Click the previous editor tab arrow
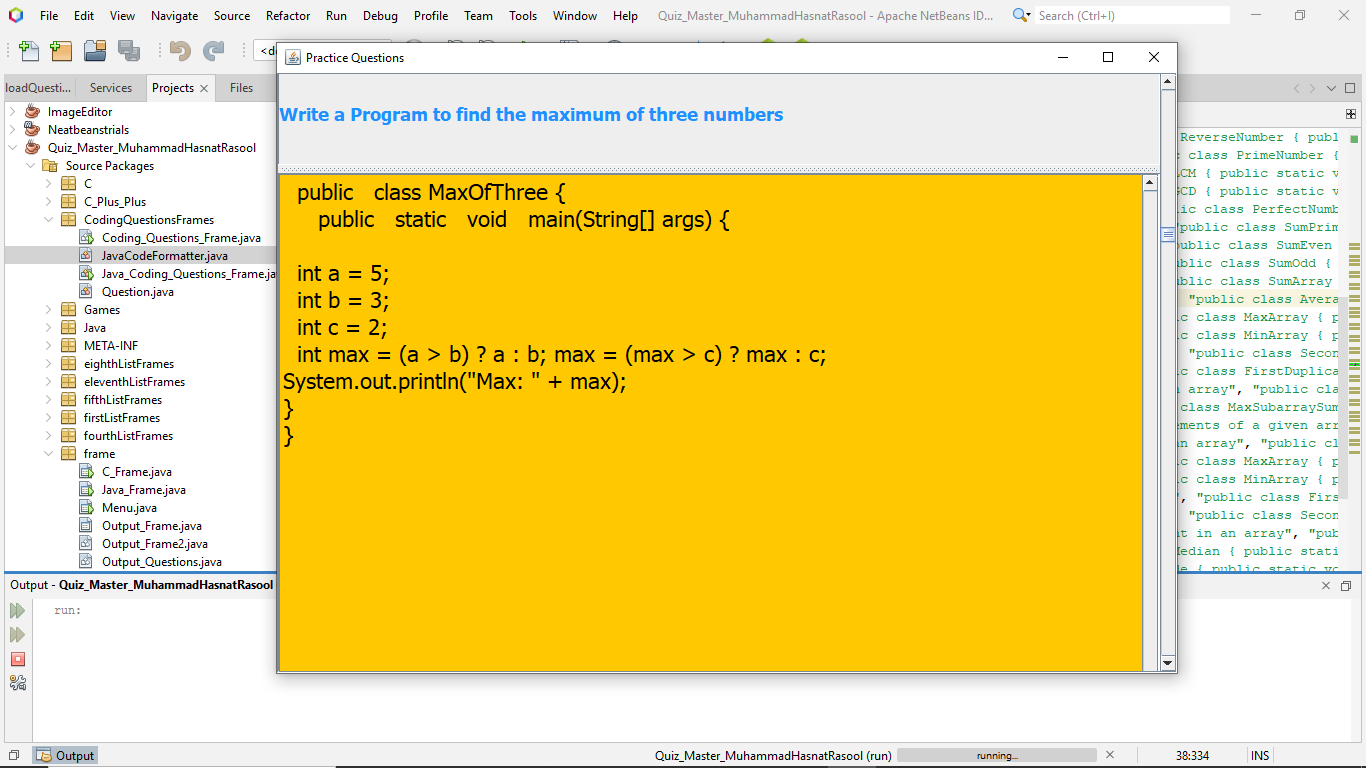This screenshot has width=1366, height=768. click(x=1297, y=88)
